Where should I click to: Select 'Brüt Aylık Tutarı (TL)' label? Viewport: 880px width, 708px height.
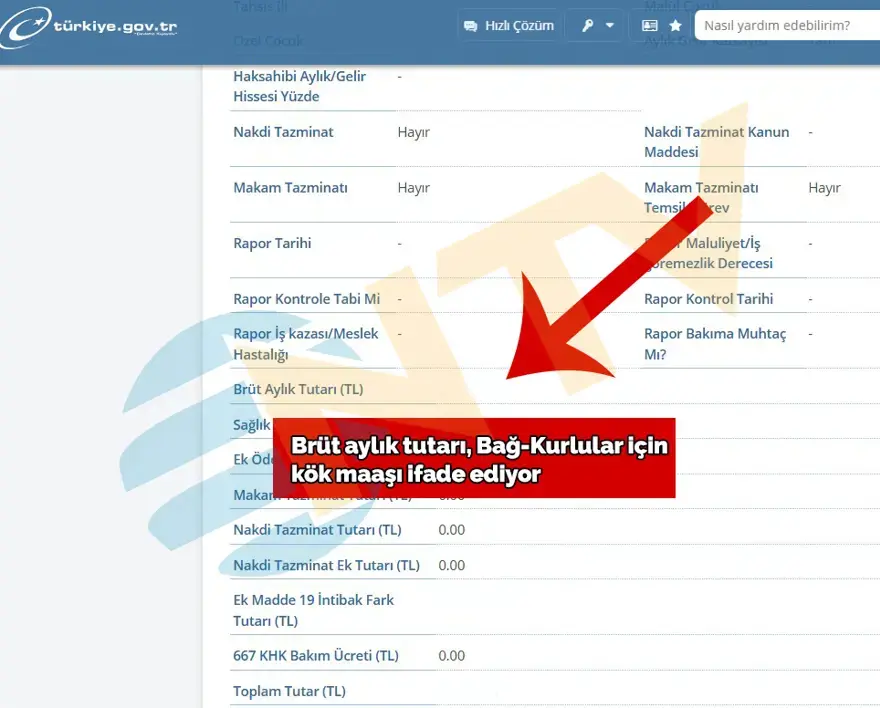click(x=298, y=389)
